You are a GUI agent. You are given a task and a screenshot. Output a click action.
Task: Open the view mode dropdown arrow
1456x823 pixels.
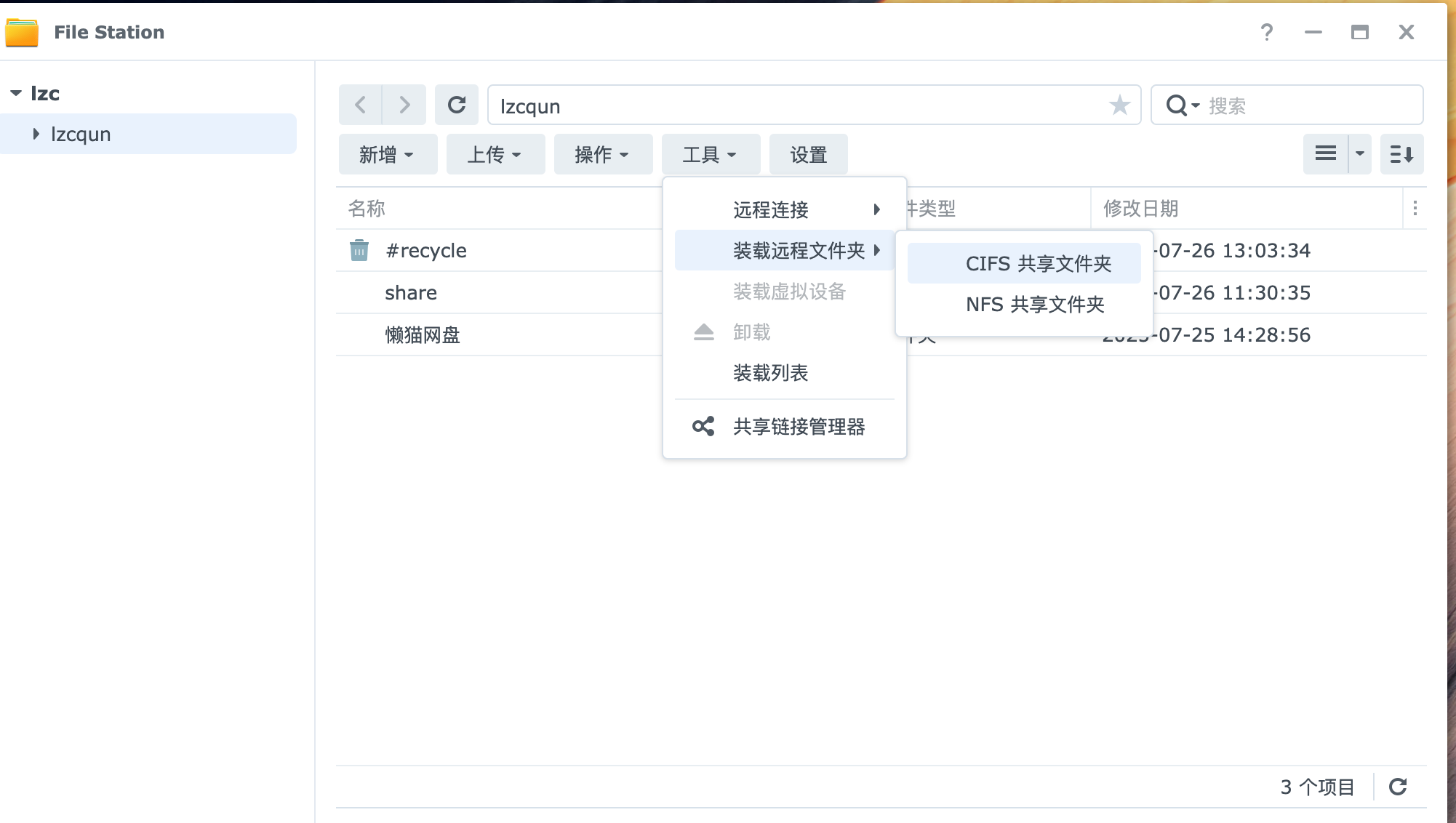click(x=1359, y=154)
